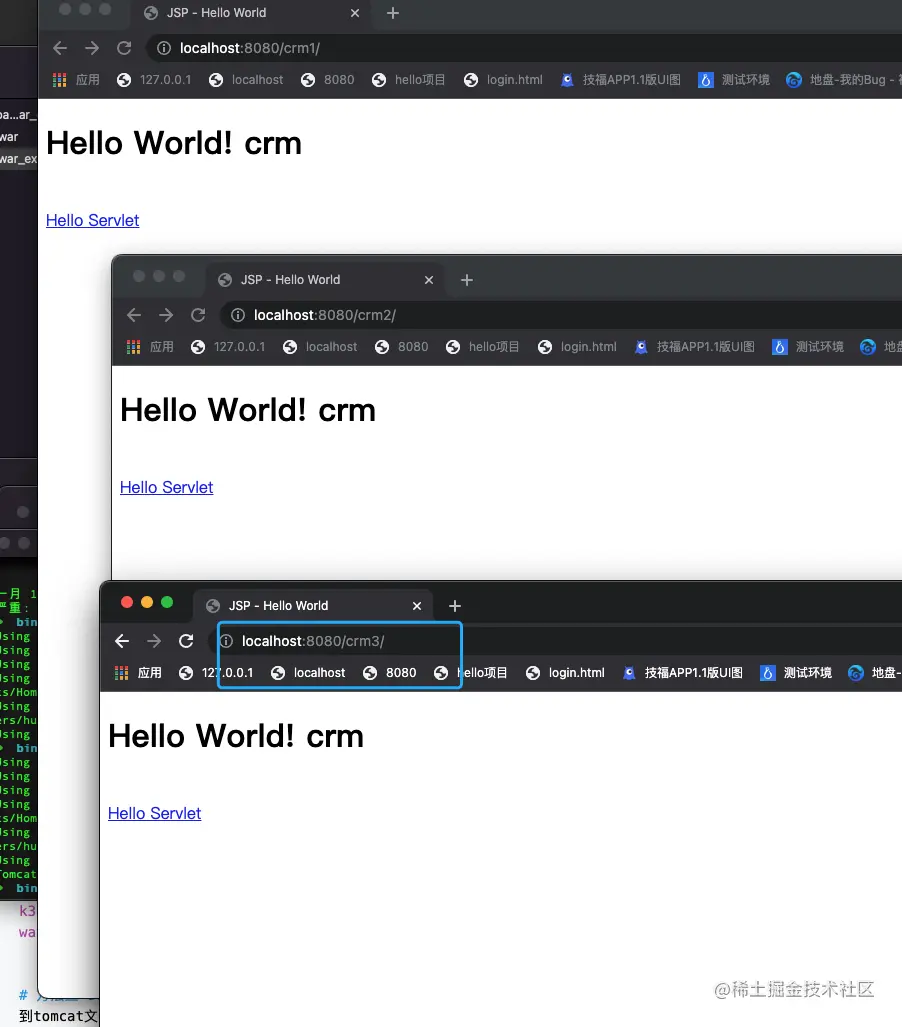Open 技福APP1.1版UI图 bookmark in crm1 window

620,80
